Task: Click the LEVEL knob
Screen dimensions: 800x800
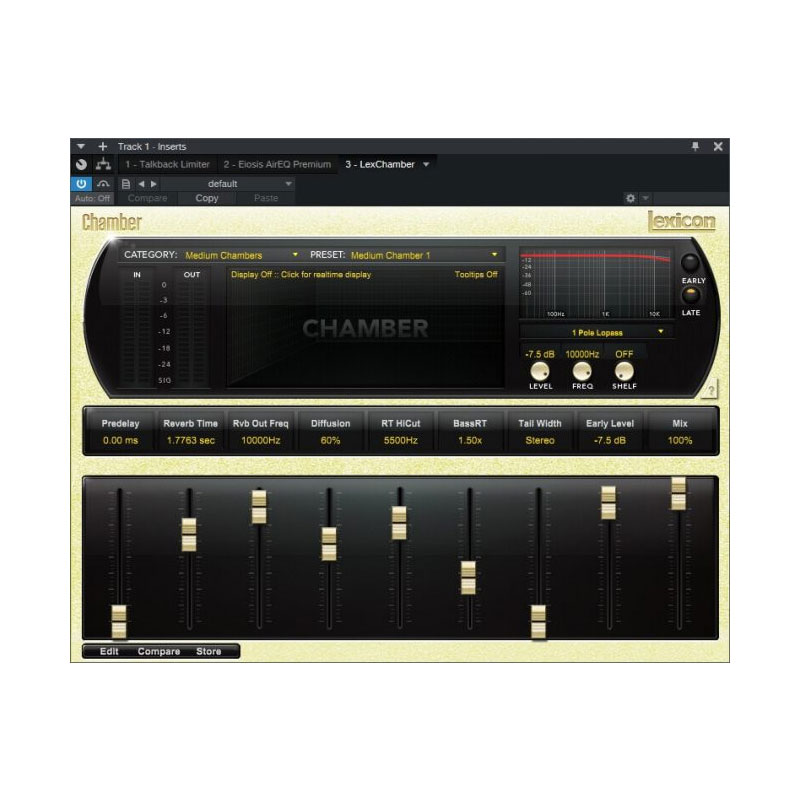Action: [540, 371]
